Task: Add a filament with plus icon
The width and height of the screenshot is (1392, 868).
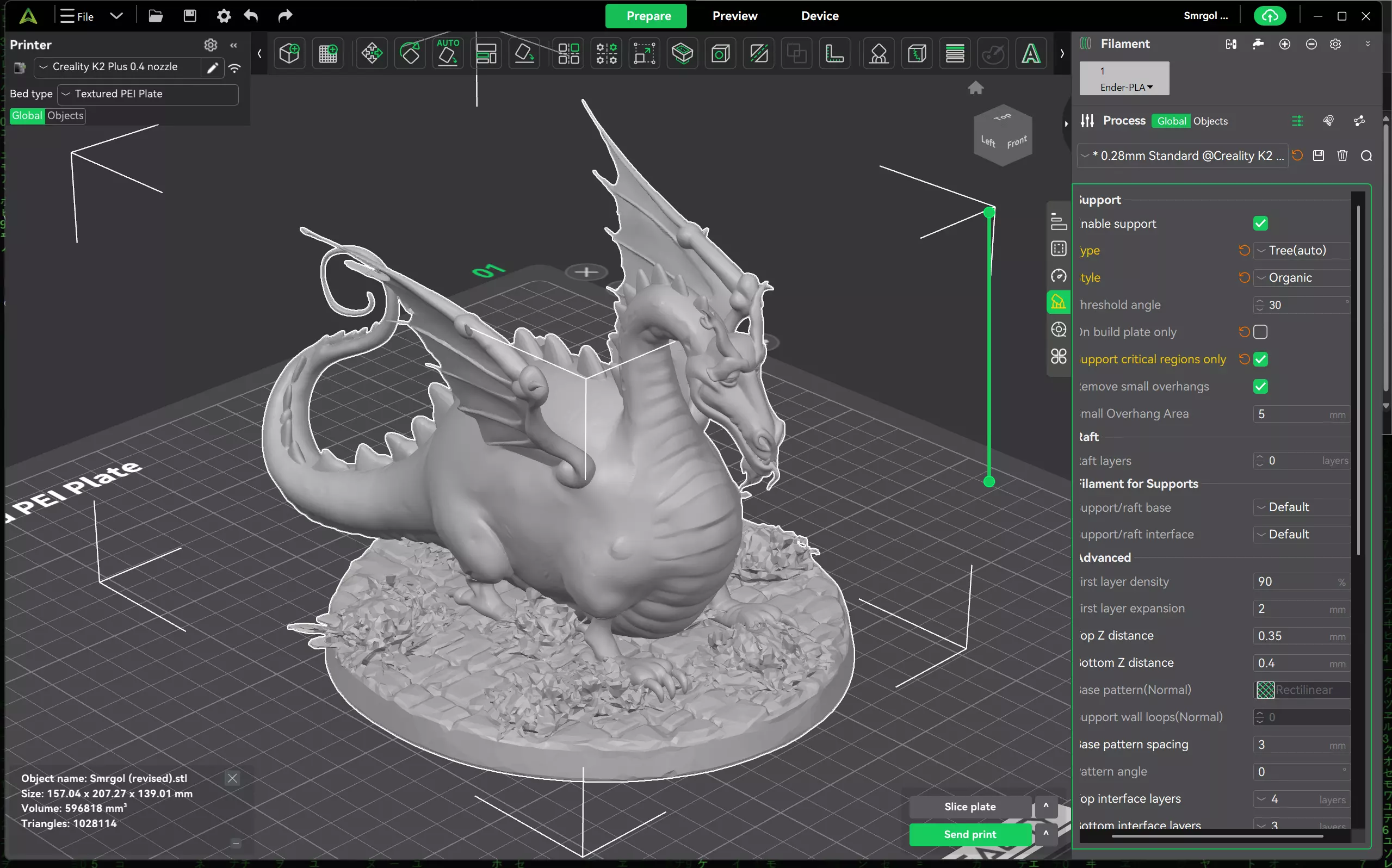Action: click(1285, 44)
